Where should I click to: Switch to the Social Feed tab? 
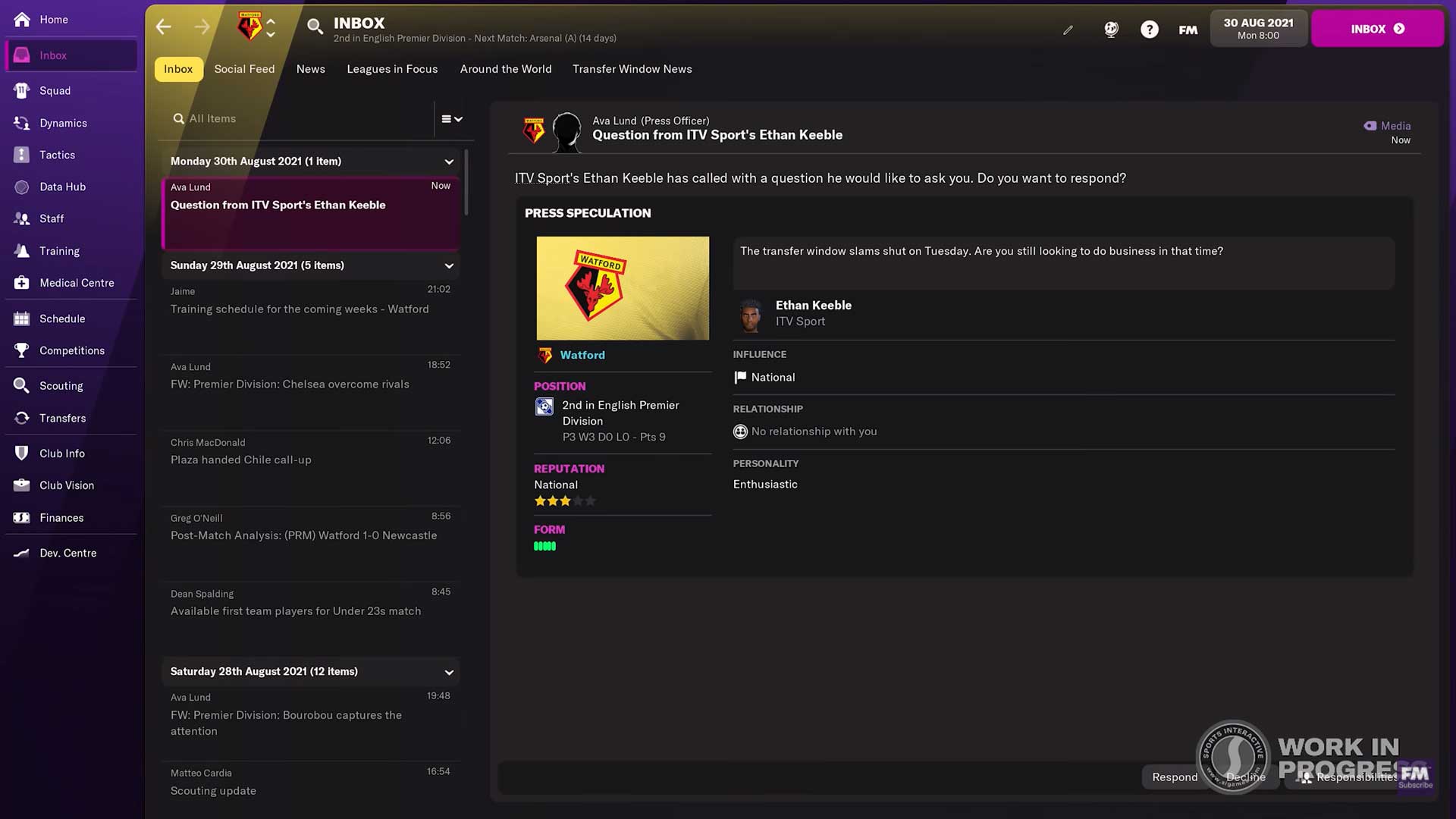click(244, 69)
